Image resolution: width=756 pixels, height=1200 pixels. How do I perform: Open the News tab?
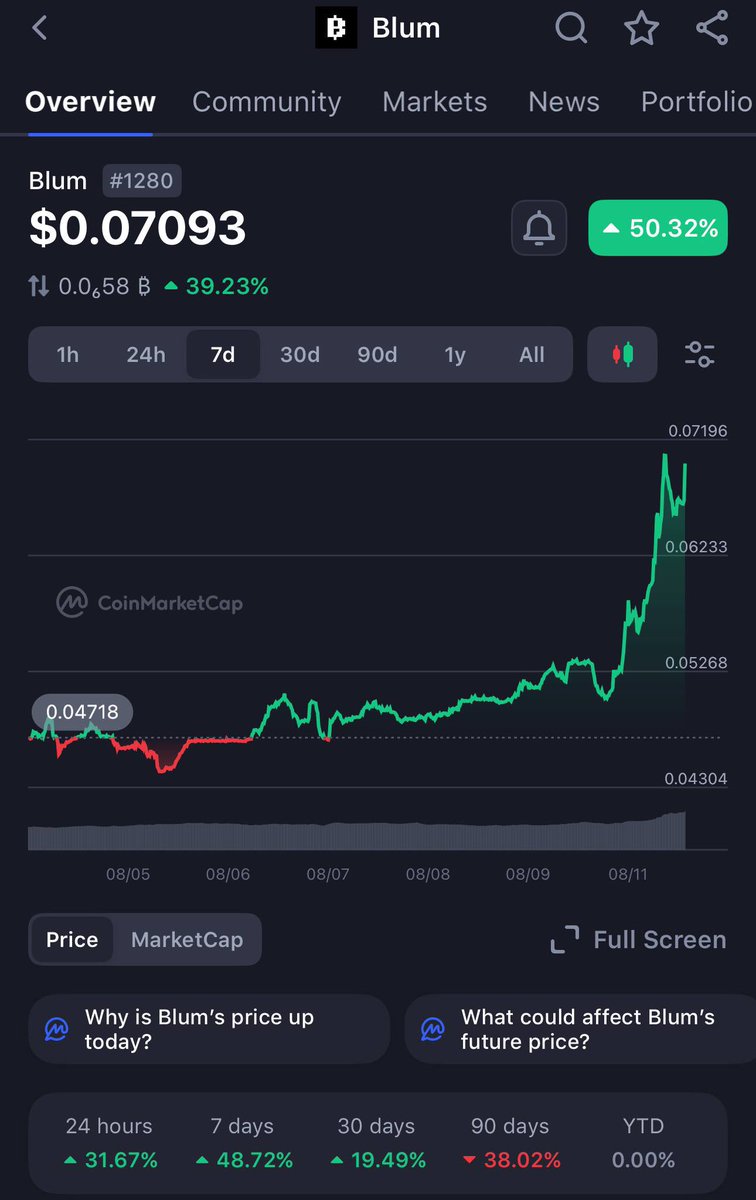click(x=564, y=102)
